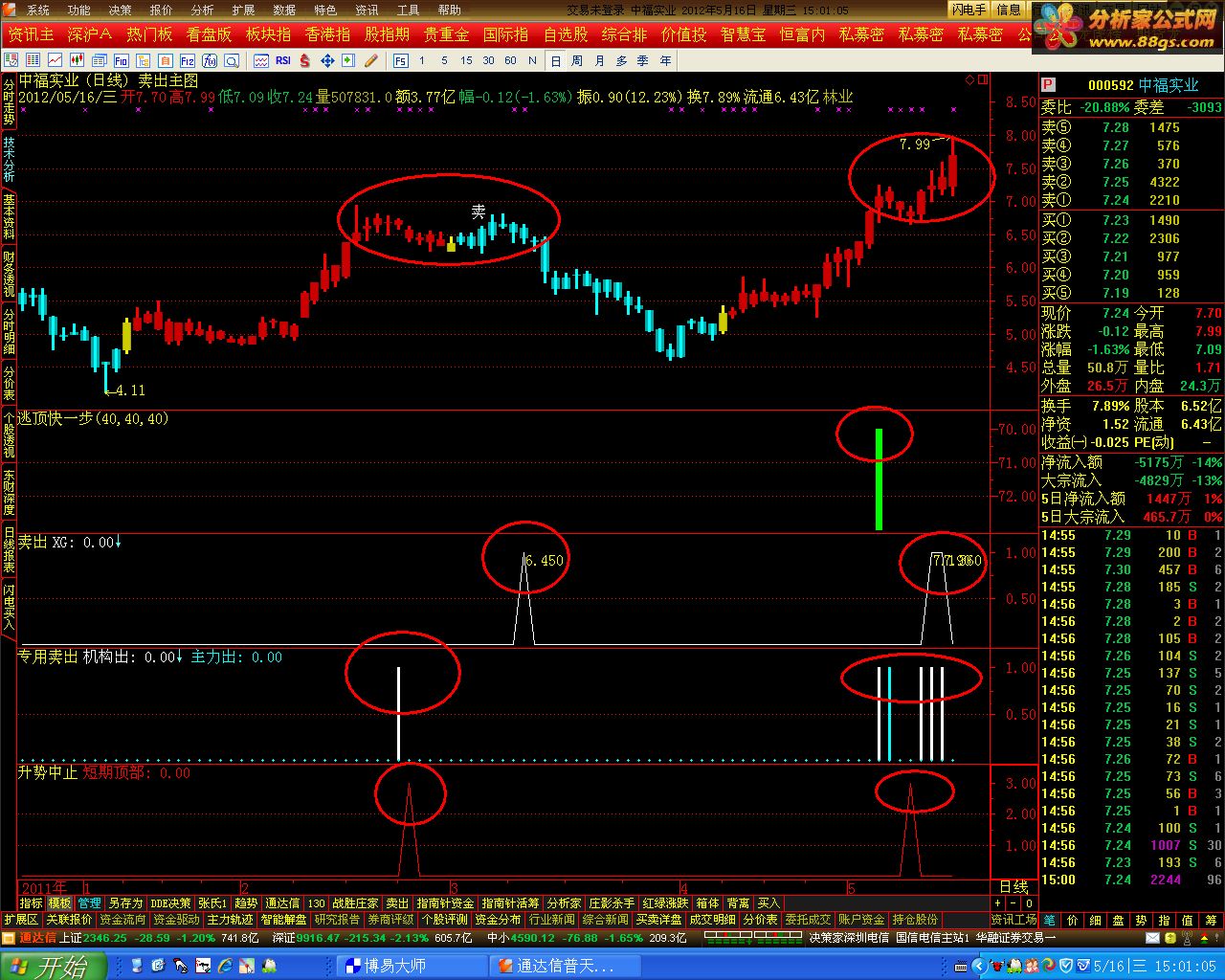Select the 年 yearly period button
This screenshot has width=1225, height=980.
666,60
